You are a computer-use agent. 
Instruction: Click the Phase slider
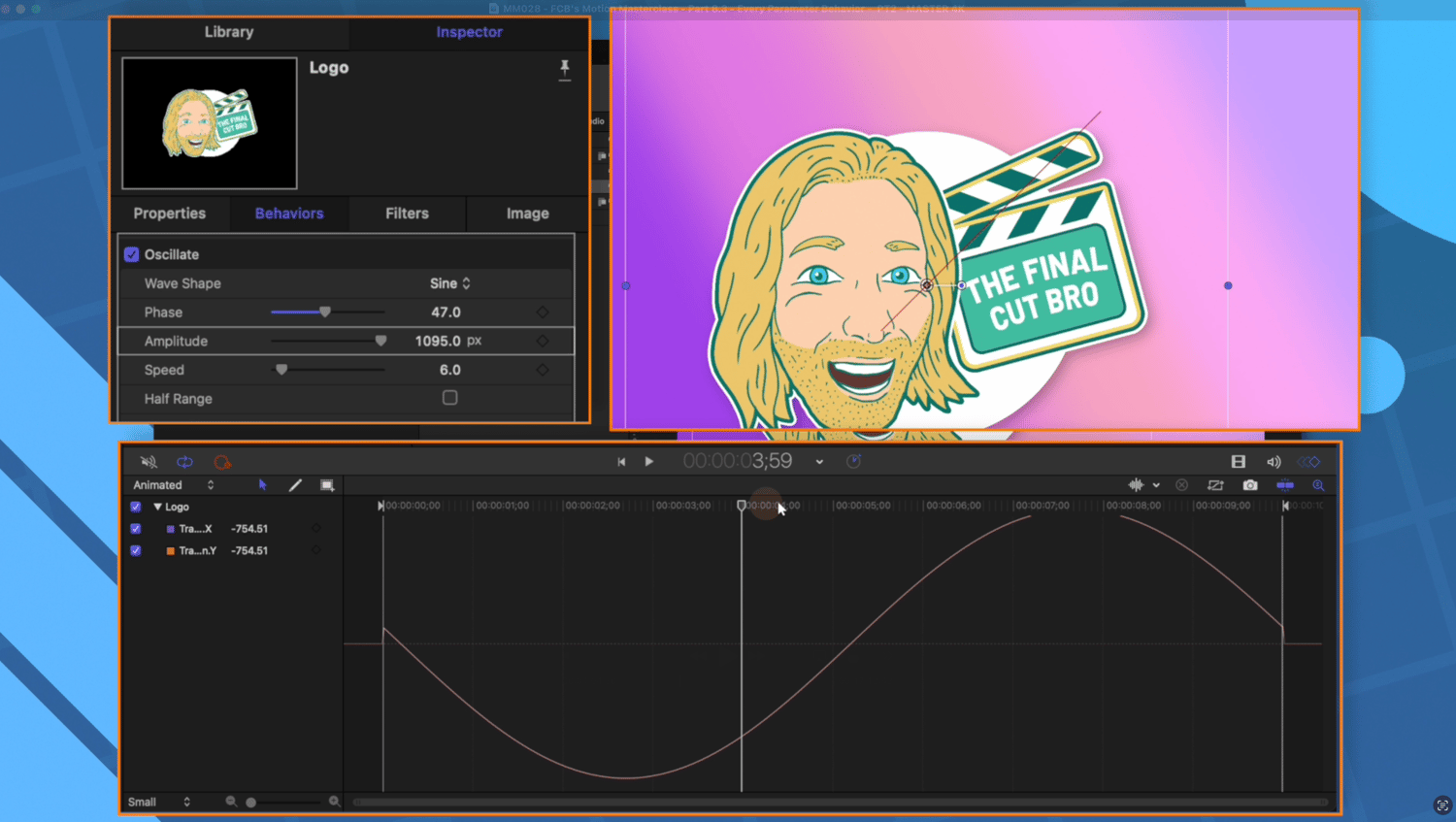point(327,312)
